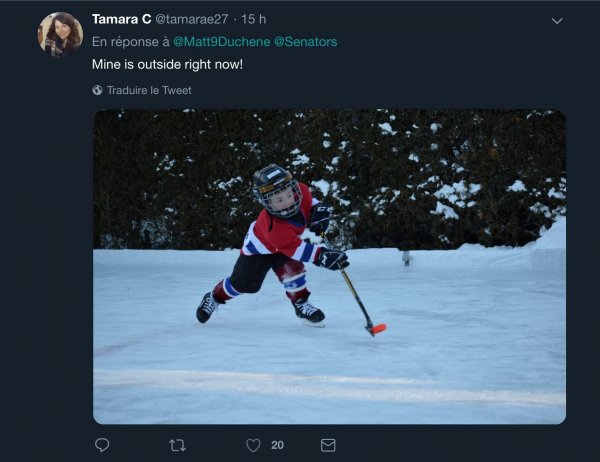Click the orange ball in the photo
Screen dimensions: 600x462
379,328
